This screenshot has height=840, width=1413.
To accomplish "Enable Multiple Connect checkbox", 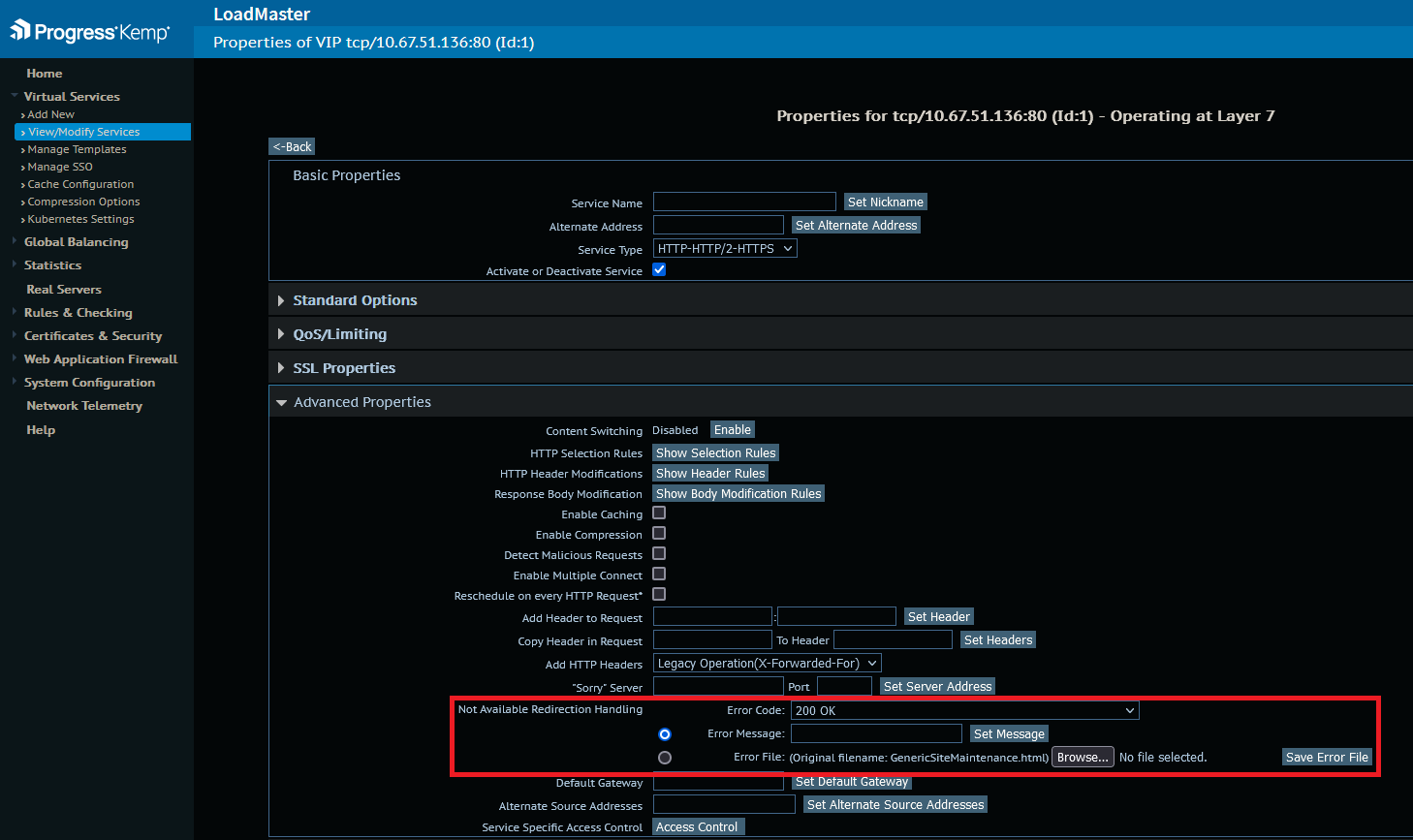I will coord(659,575).
